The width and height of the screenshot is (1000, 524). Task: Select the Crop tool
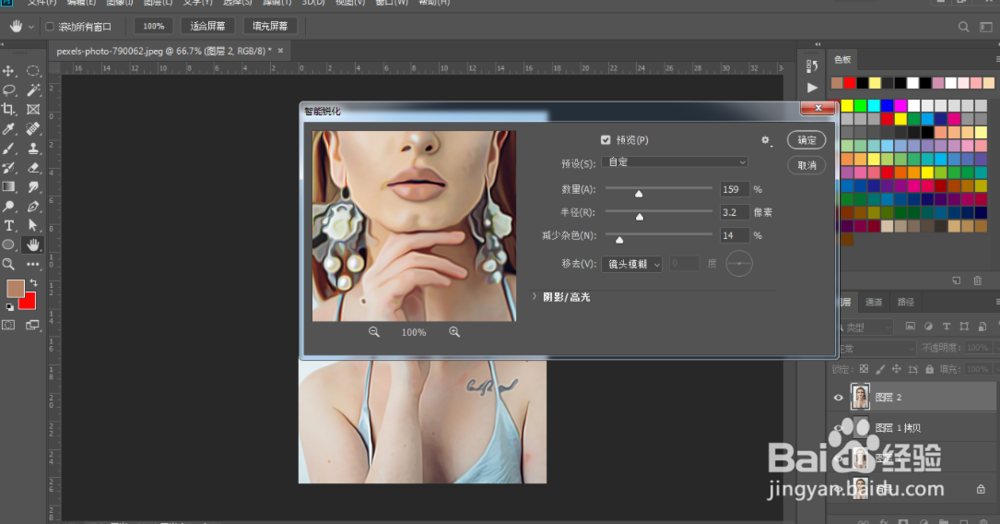pyautogui.click(x=9, y=109)
